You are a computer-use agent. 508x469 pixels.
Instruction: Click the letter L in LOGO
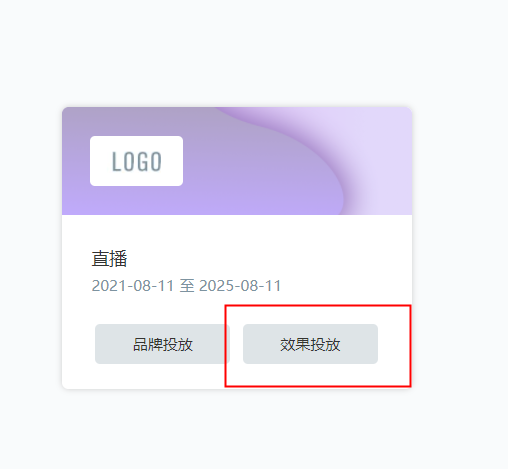click(116, 161)
